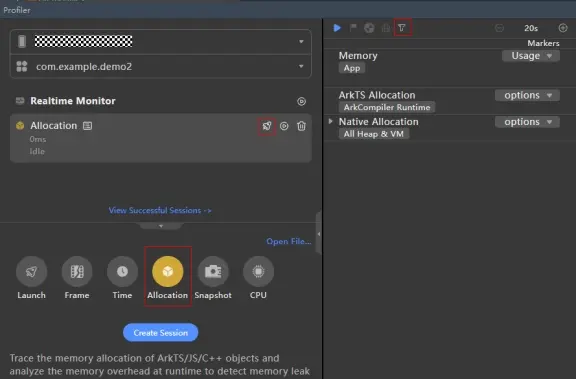
Task: Start recording with the blue play button
Action: pos(337,28)
